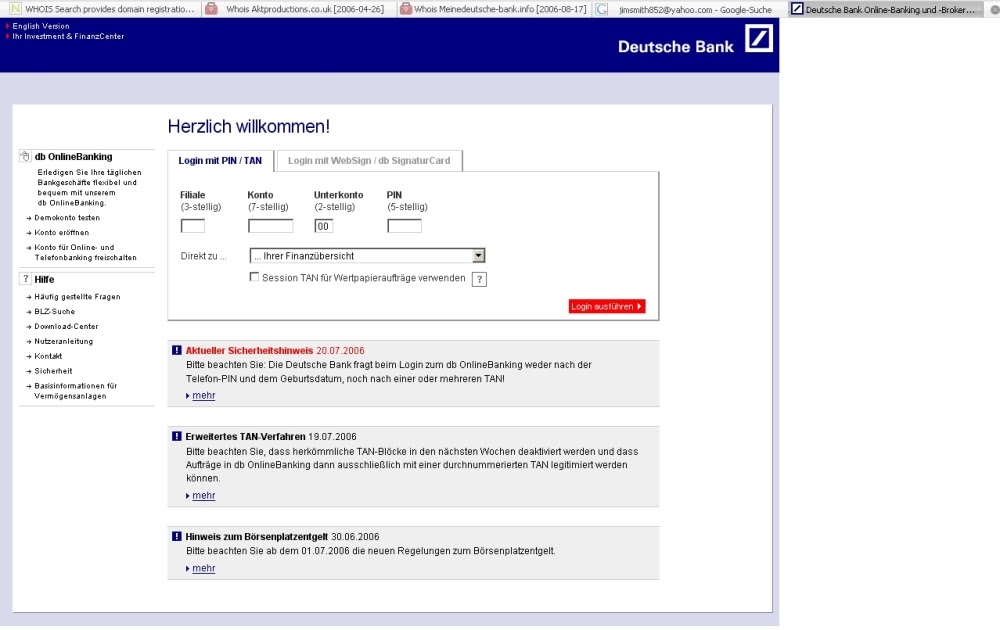Open Häufig gestellte Fragen link
The width and height of the screenshot is (1000, 630).
click(x=77, y=297)
